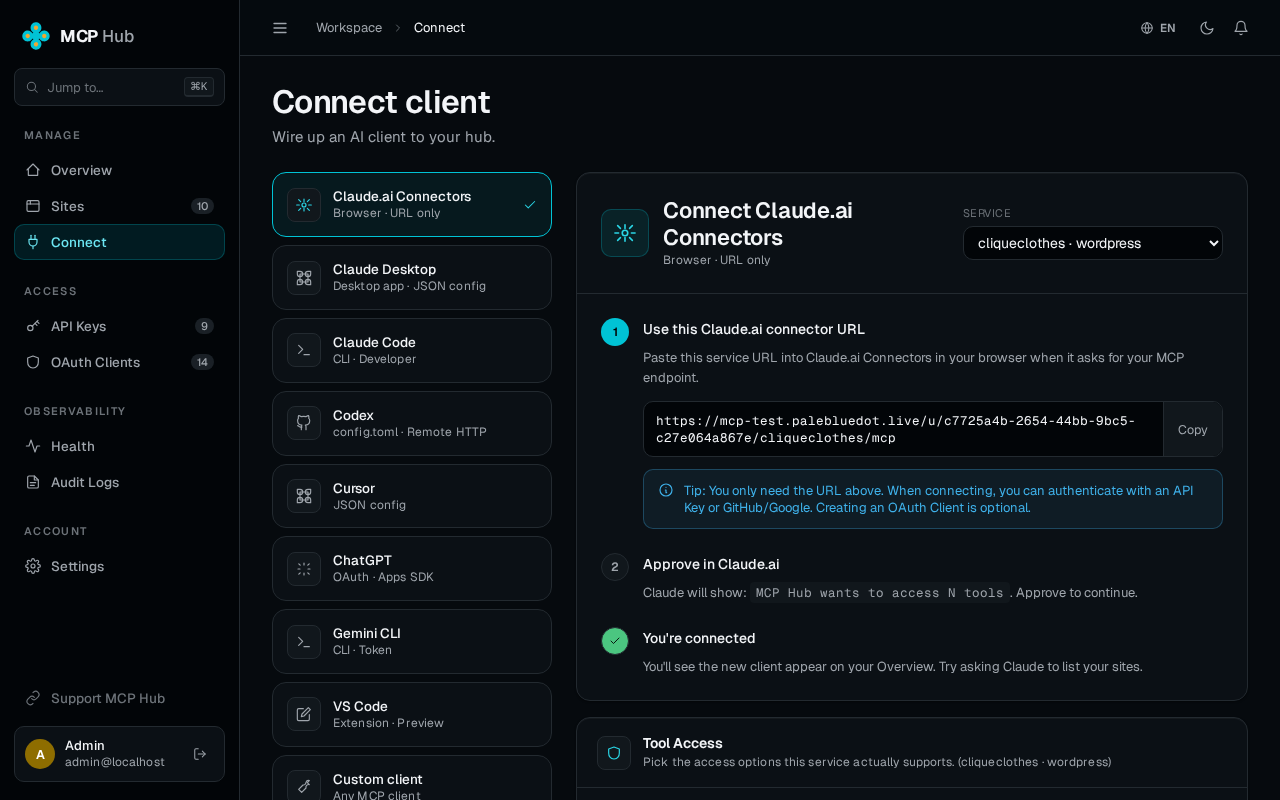1280x800 pixels.
Task: Select the Connect sidebar item
Action: pos(119,242)
